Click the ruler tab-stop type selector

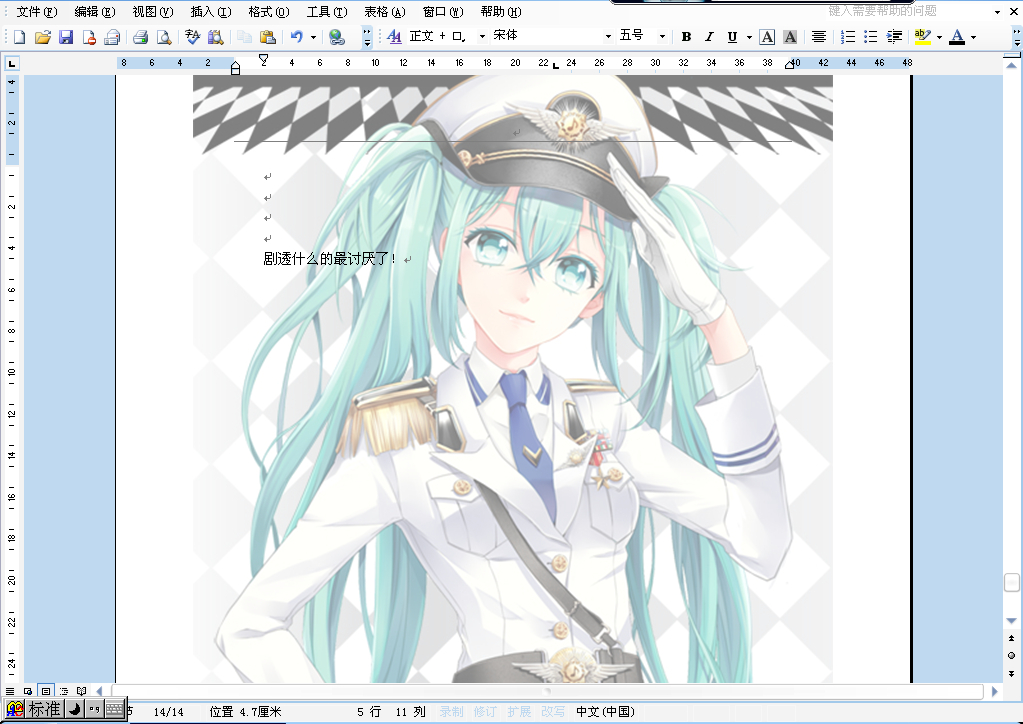pos(12,63)
